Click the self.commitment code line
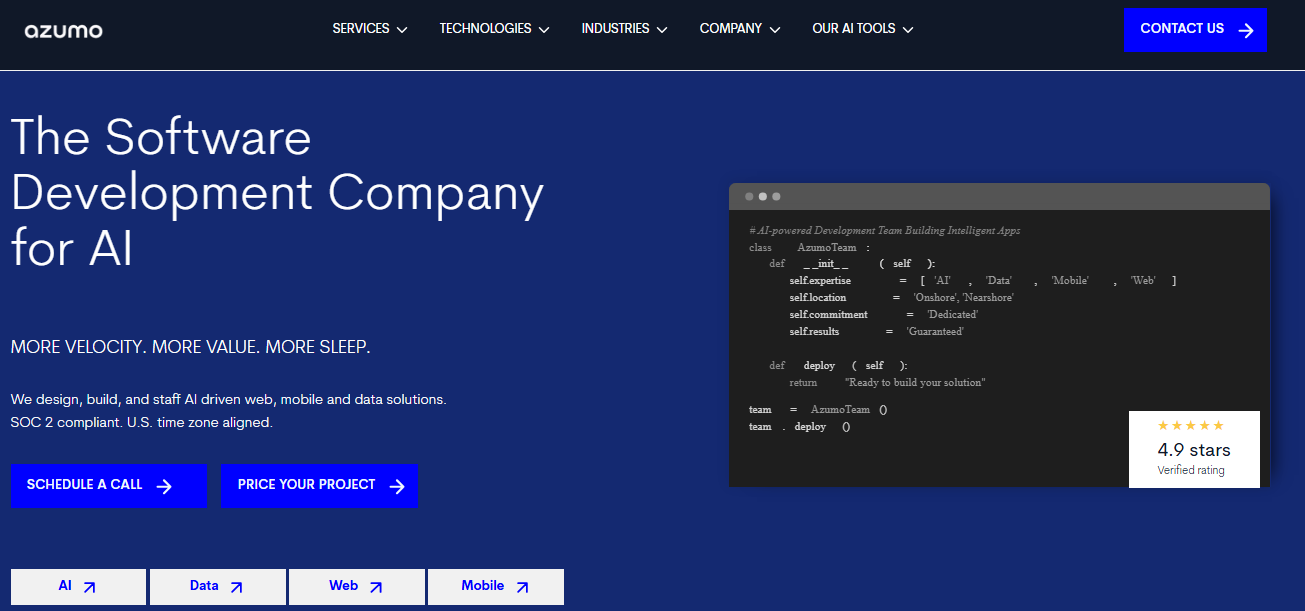This screenshot has height=611, width=1305. point(884,315)
